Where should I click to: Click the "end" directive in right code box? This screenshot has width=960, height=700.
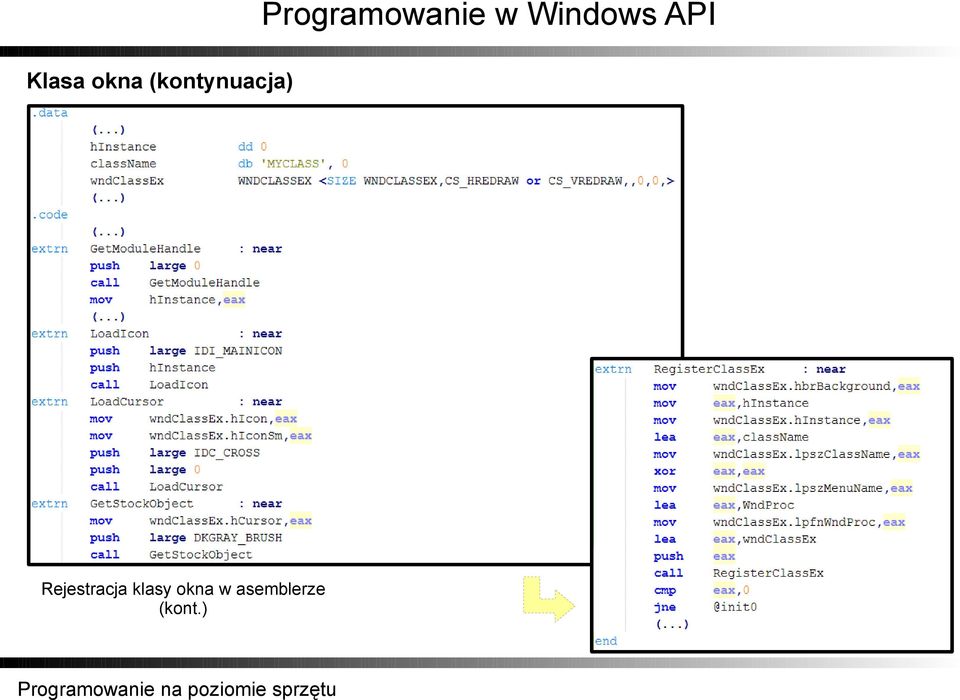pyautogui.click(x=606, y=641)
